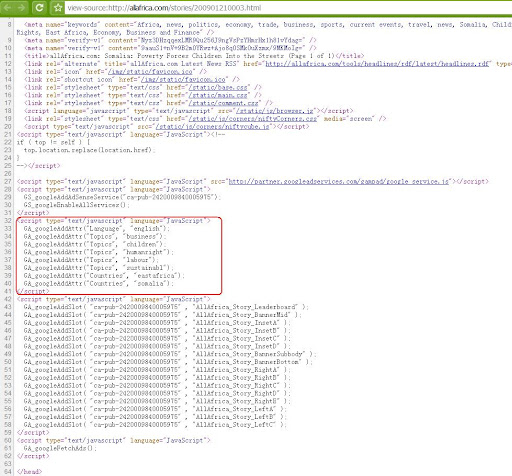The width and height of the screenshot is (512, 476).
Task: Click the Language "english" attribute line
Action: 97,229
